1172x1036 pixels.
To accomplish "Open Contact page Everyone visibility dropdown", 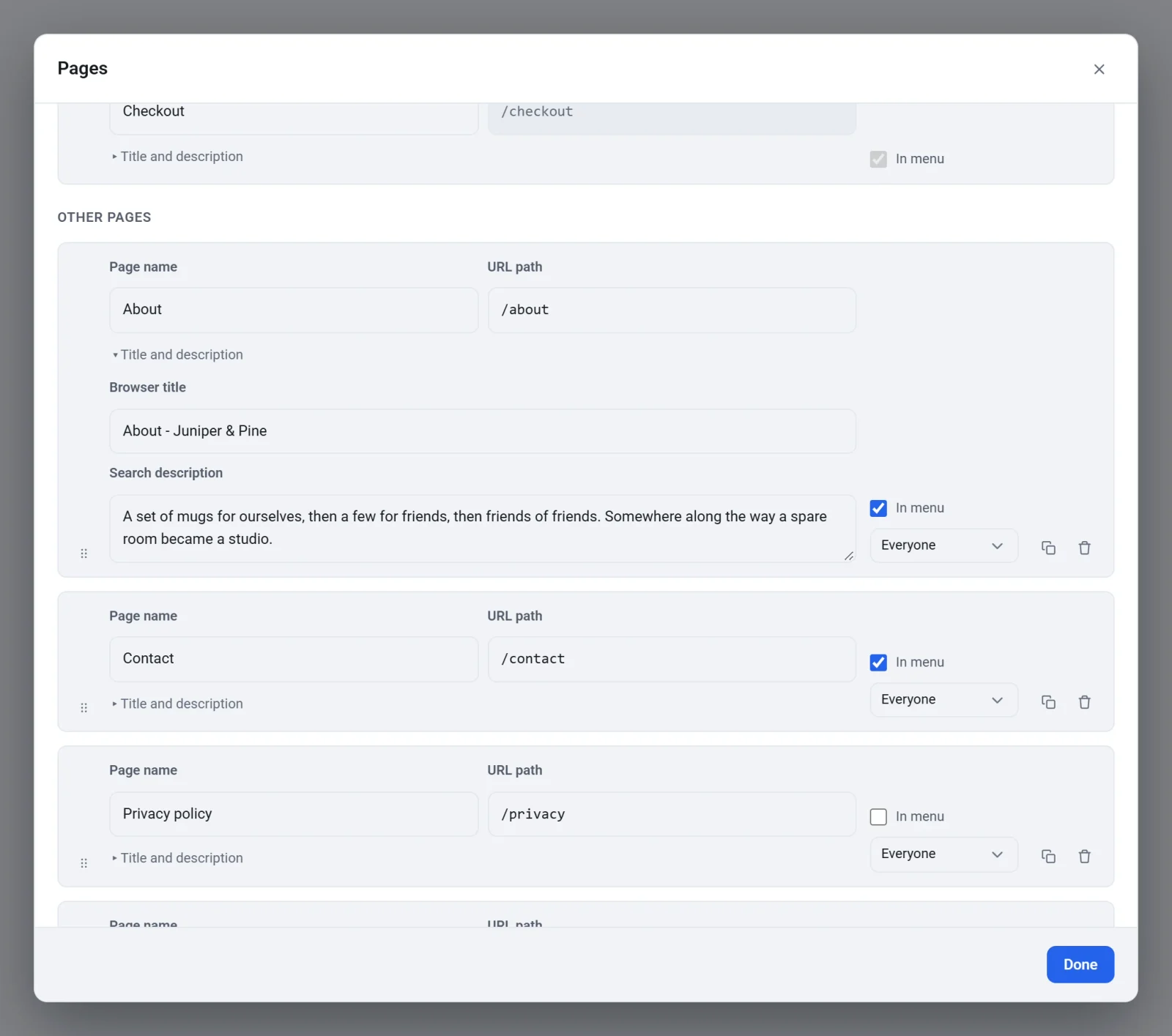I will [x=943, y=700].
